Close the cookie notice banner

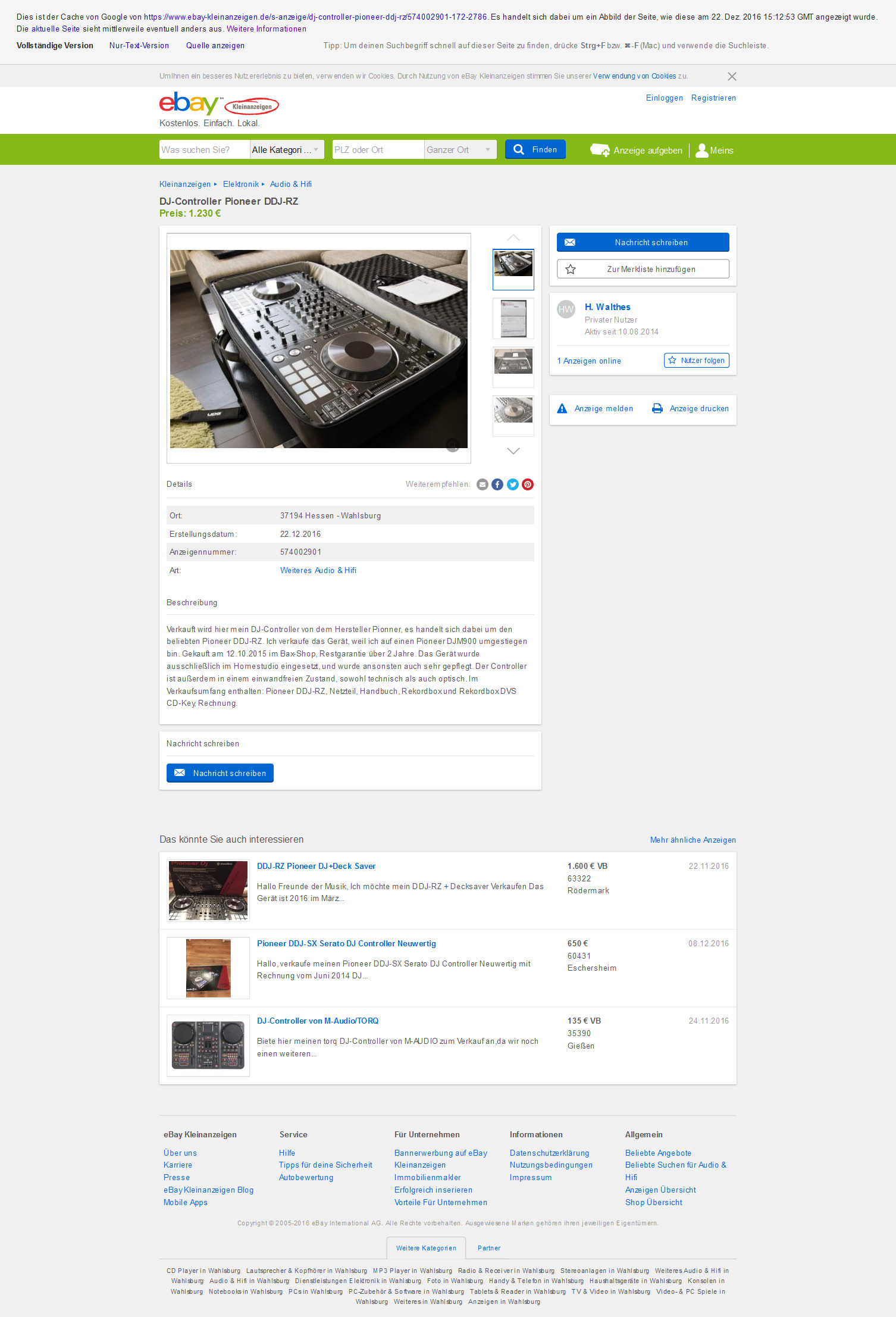732,76
